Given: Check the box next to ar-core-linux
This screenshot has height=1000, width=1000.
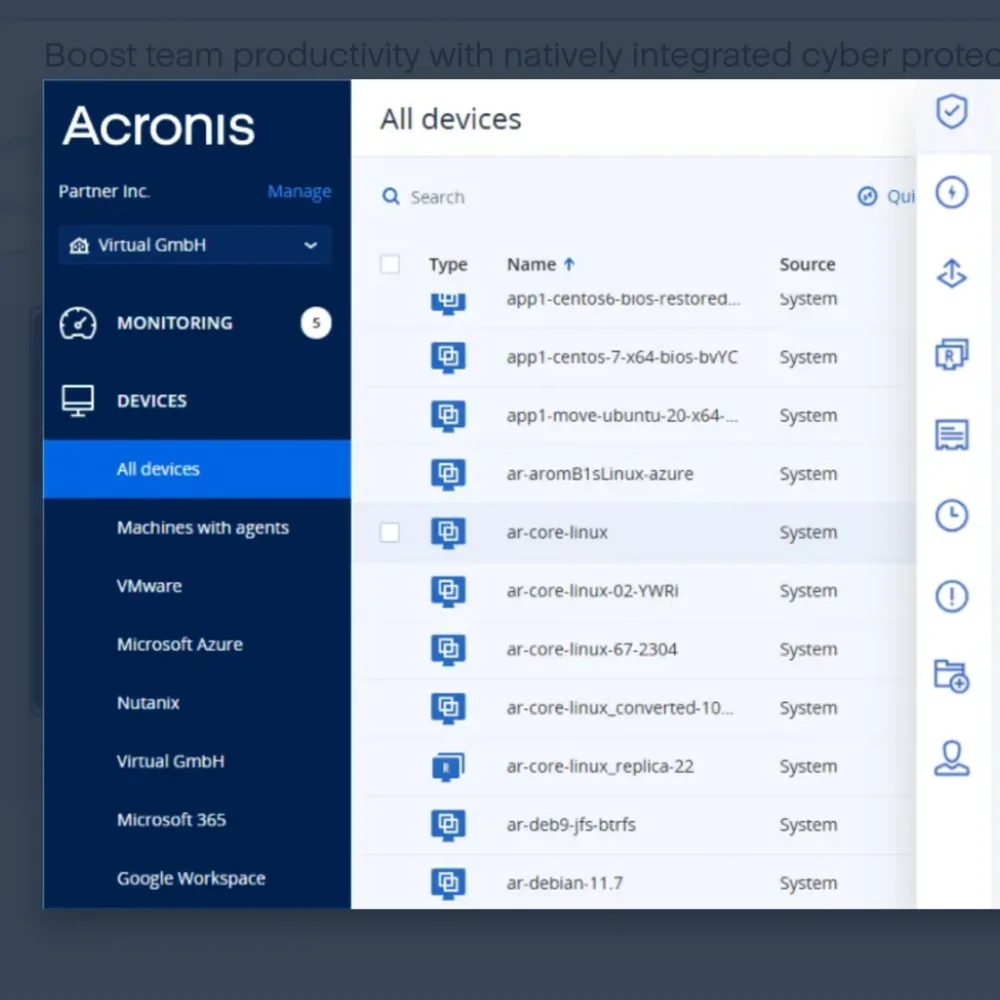Looking at the screenshot, I should coord(390,532).
